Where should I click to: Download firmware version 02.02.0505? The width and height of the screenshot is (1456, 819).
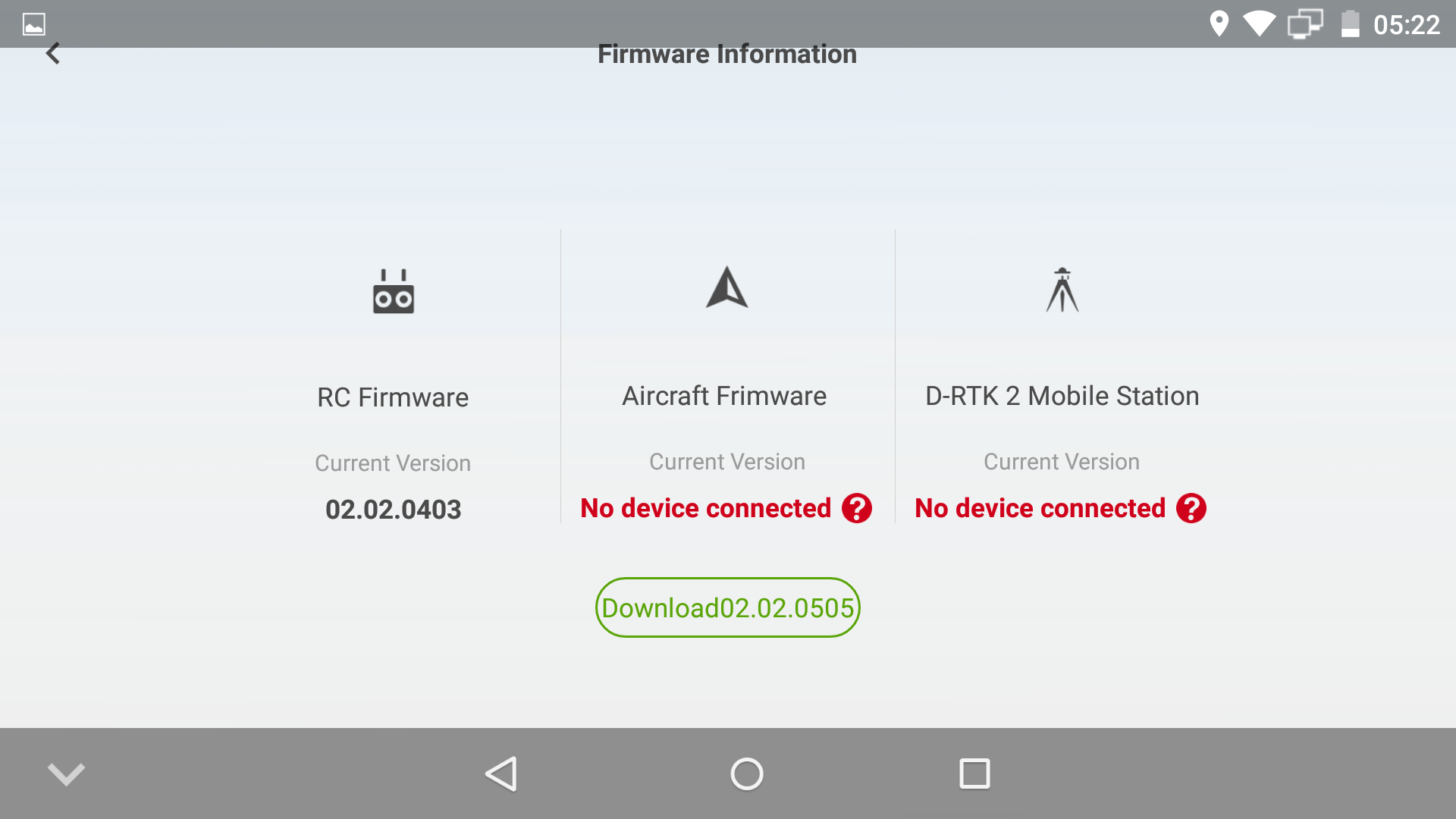tap(728, 607)
